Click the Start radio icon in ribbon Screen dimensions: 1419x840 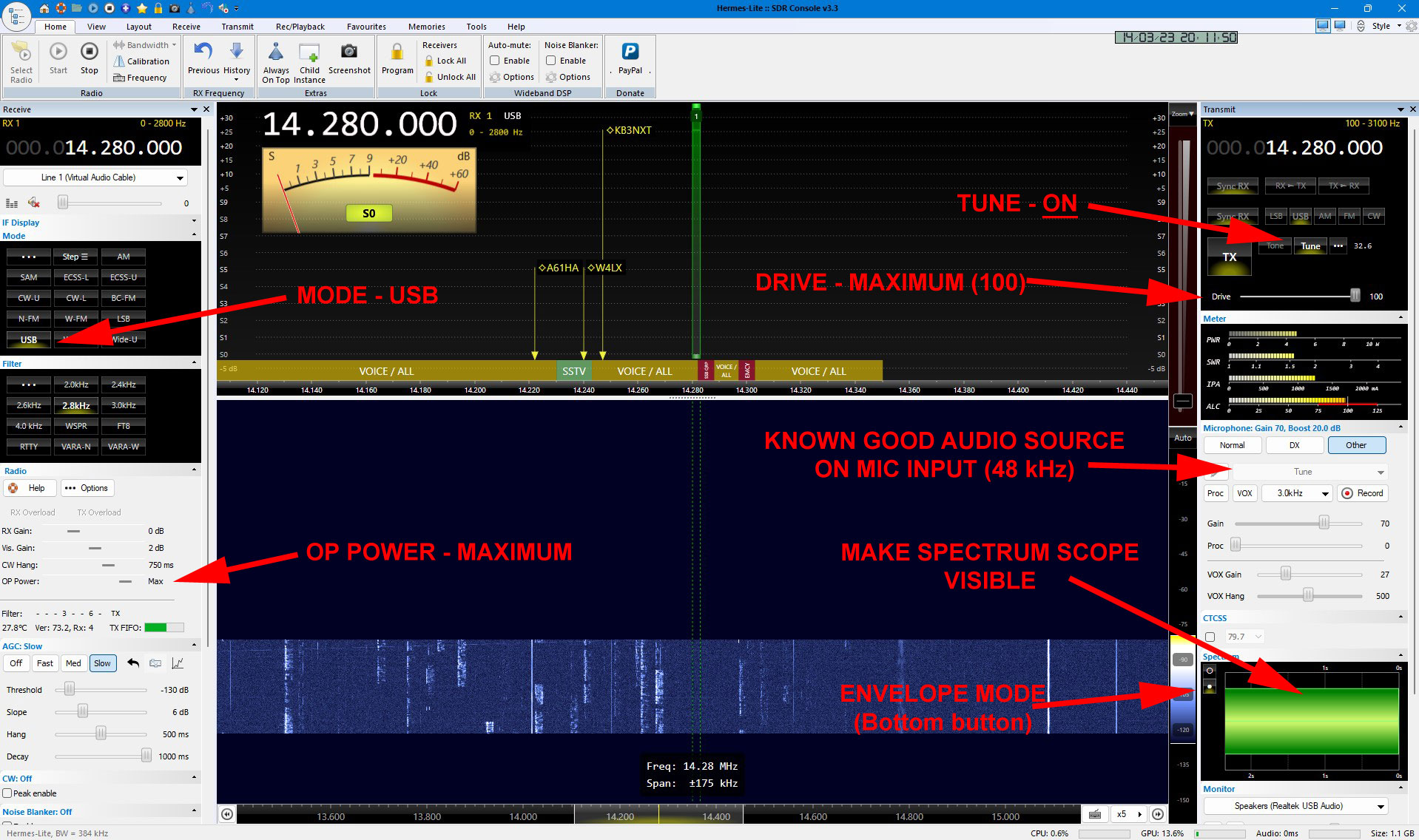tap(58, 52)
